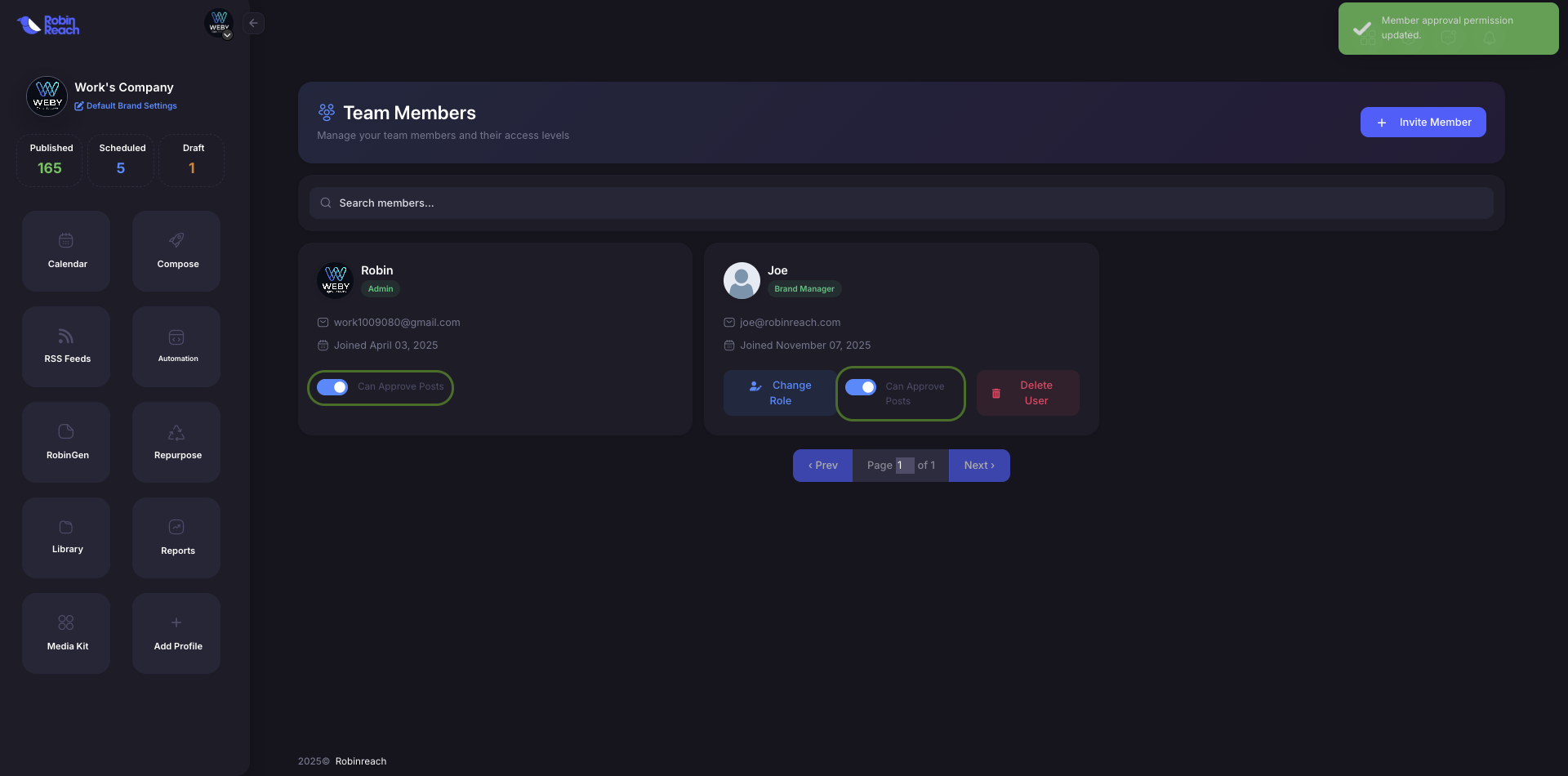Click Robin's Admin role badge
Viewport: 1568px width, 776px height.
tap(381, 289)
